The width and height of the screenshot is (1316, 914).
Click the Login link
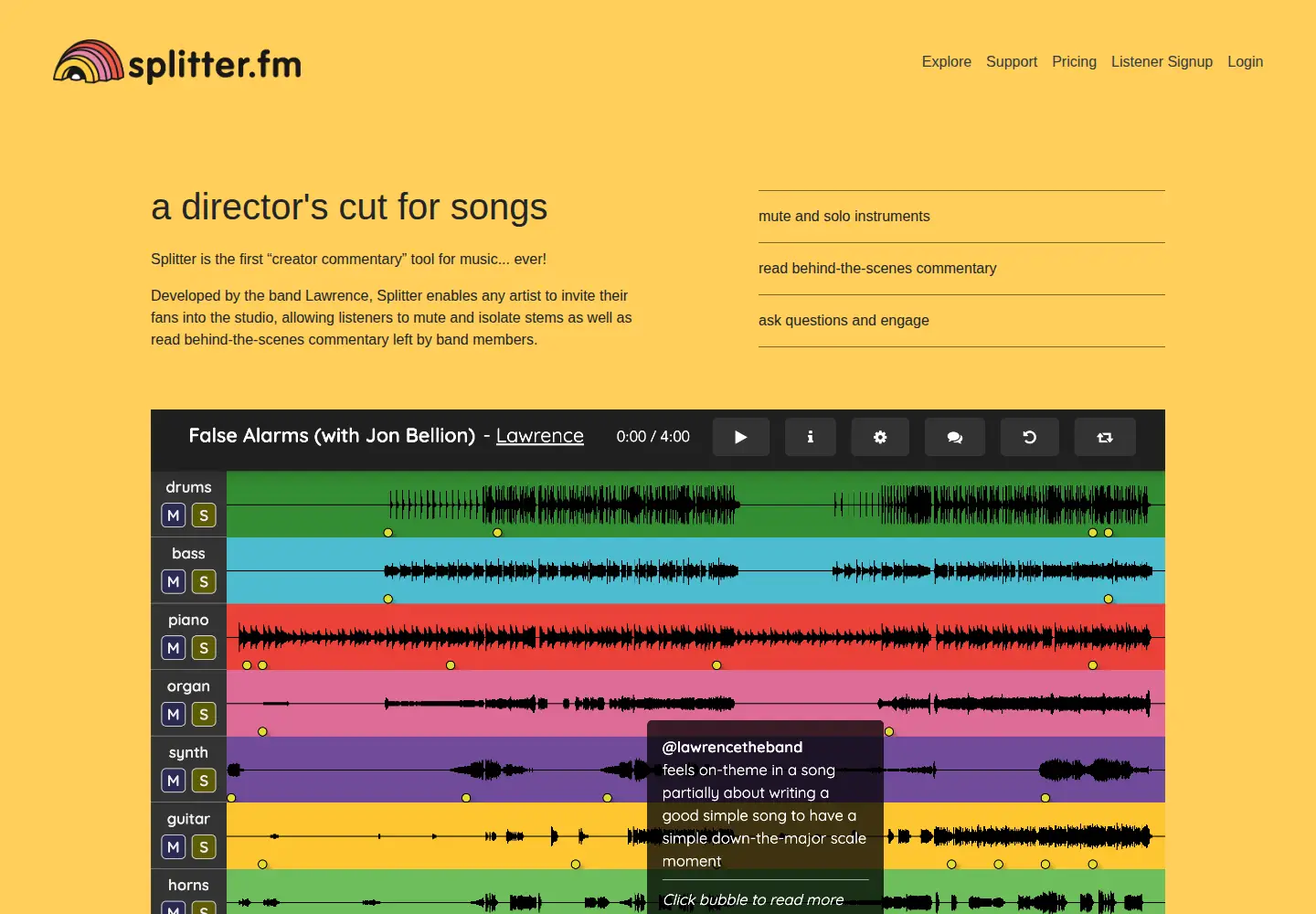[x=1245, y=62]
